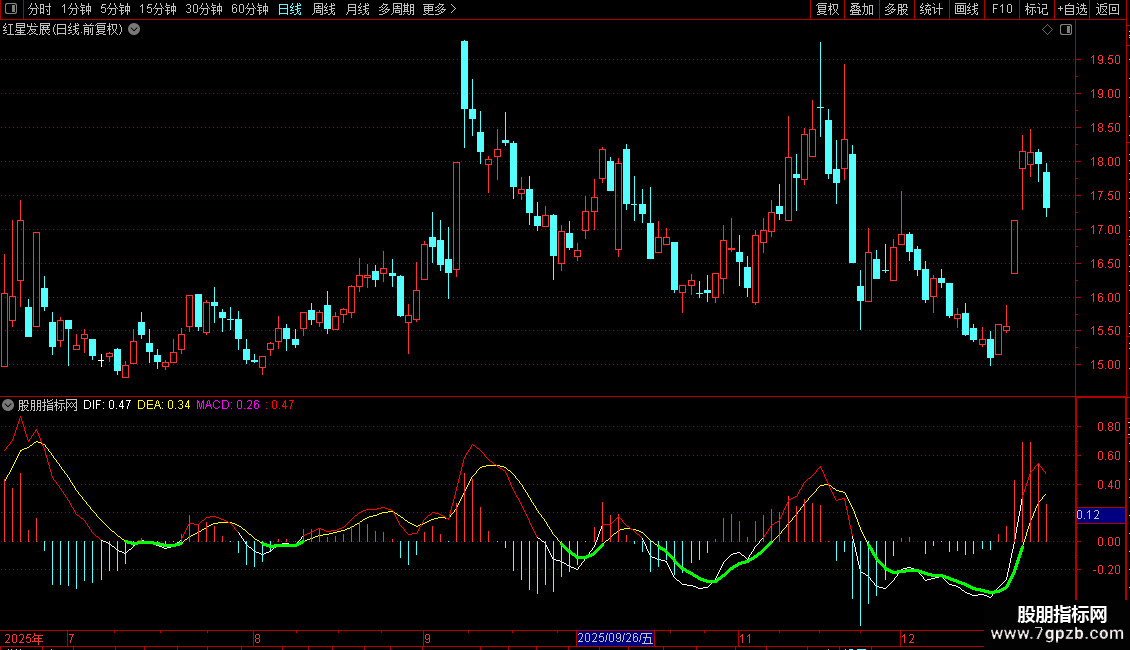Open the 多周期 multi-period view
This screenshot has height=650, width=1130.
[x=396, y=9]
